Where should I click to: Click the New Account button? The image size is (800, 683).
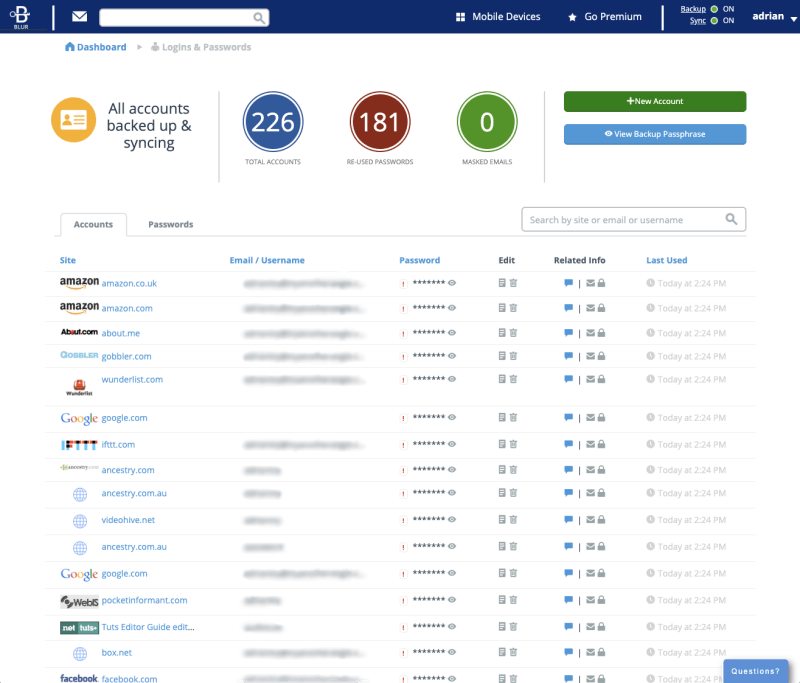pyautogui.click(x=655, y=101)
